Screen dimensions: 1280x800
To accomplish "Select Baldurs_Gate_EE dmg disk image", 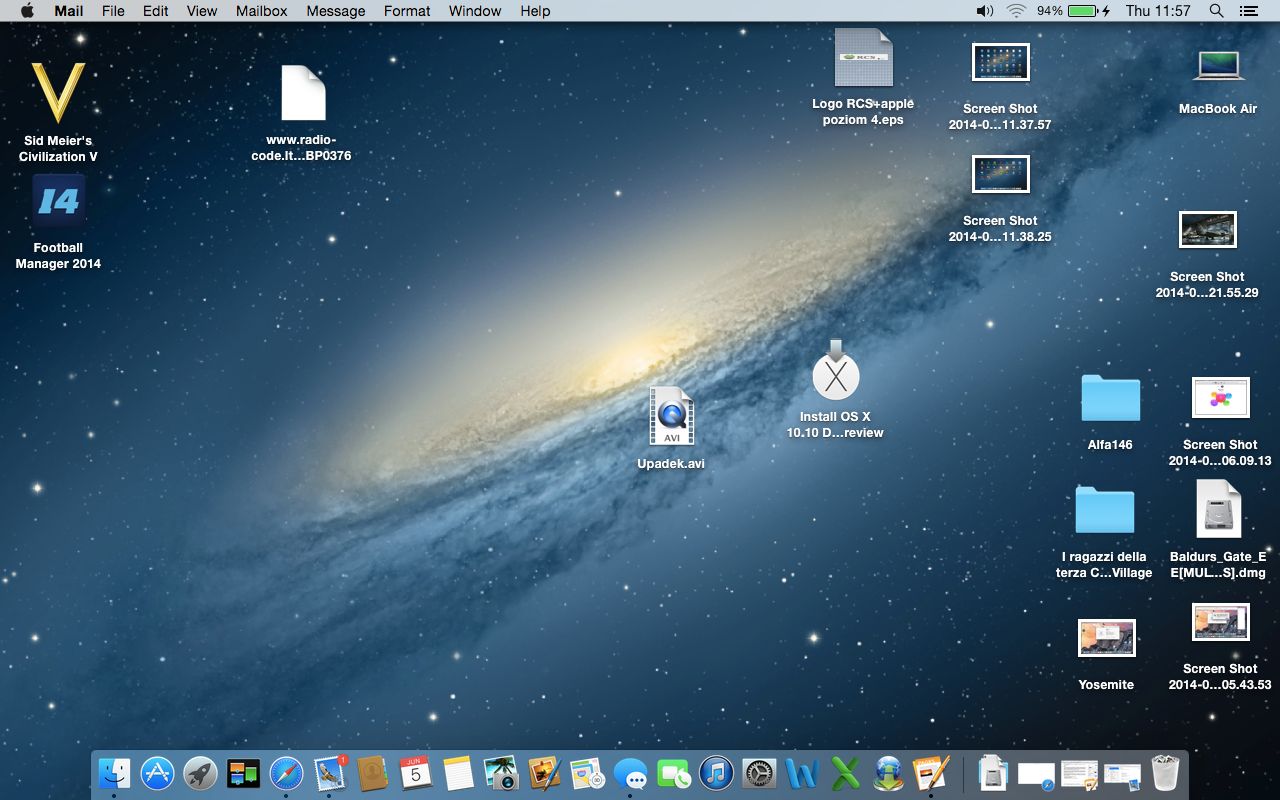I will [1218, 529].
